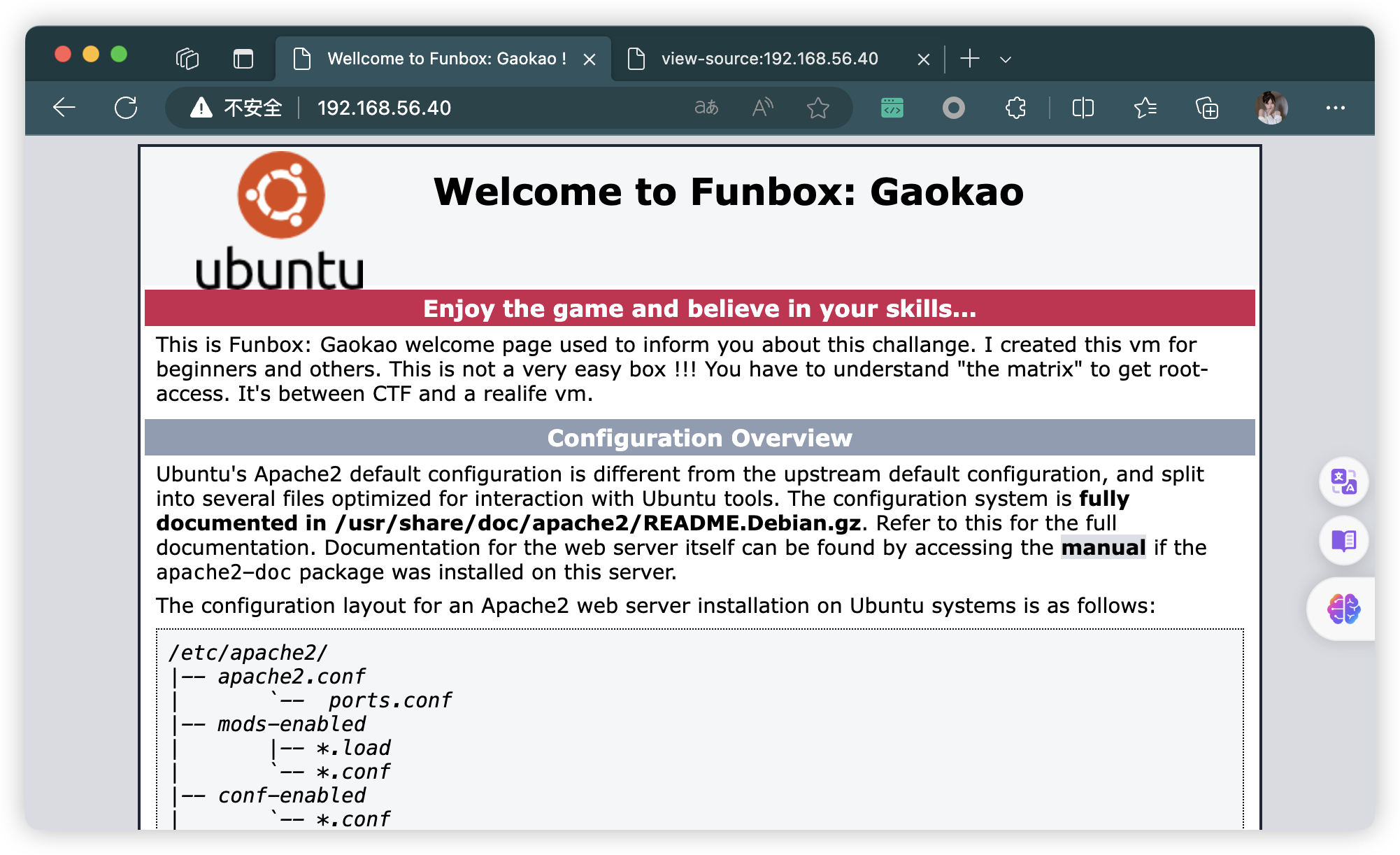Open the Extensions puzzle icon
The width and height of the screenshot is (1400, 855).
pos(1015,108)
